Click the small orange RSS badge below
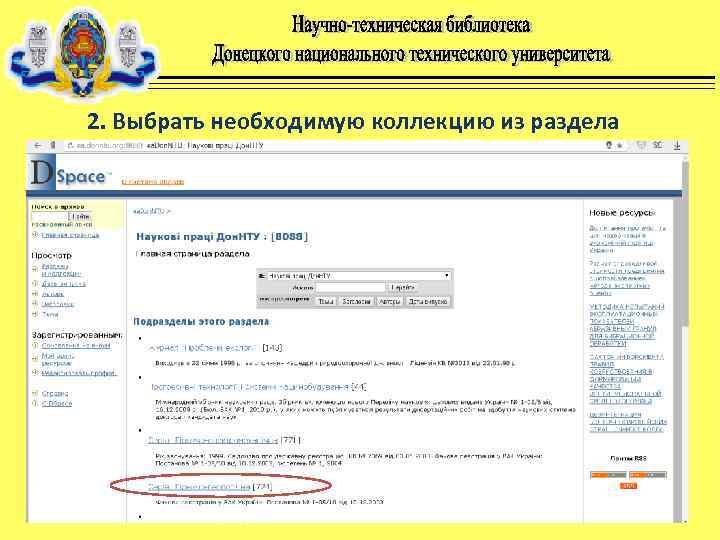The width and height of the screenshot is (720, 540). 628,486
